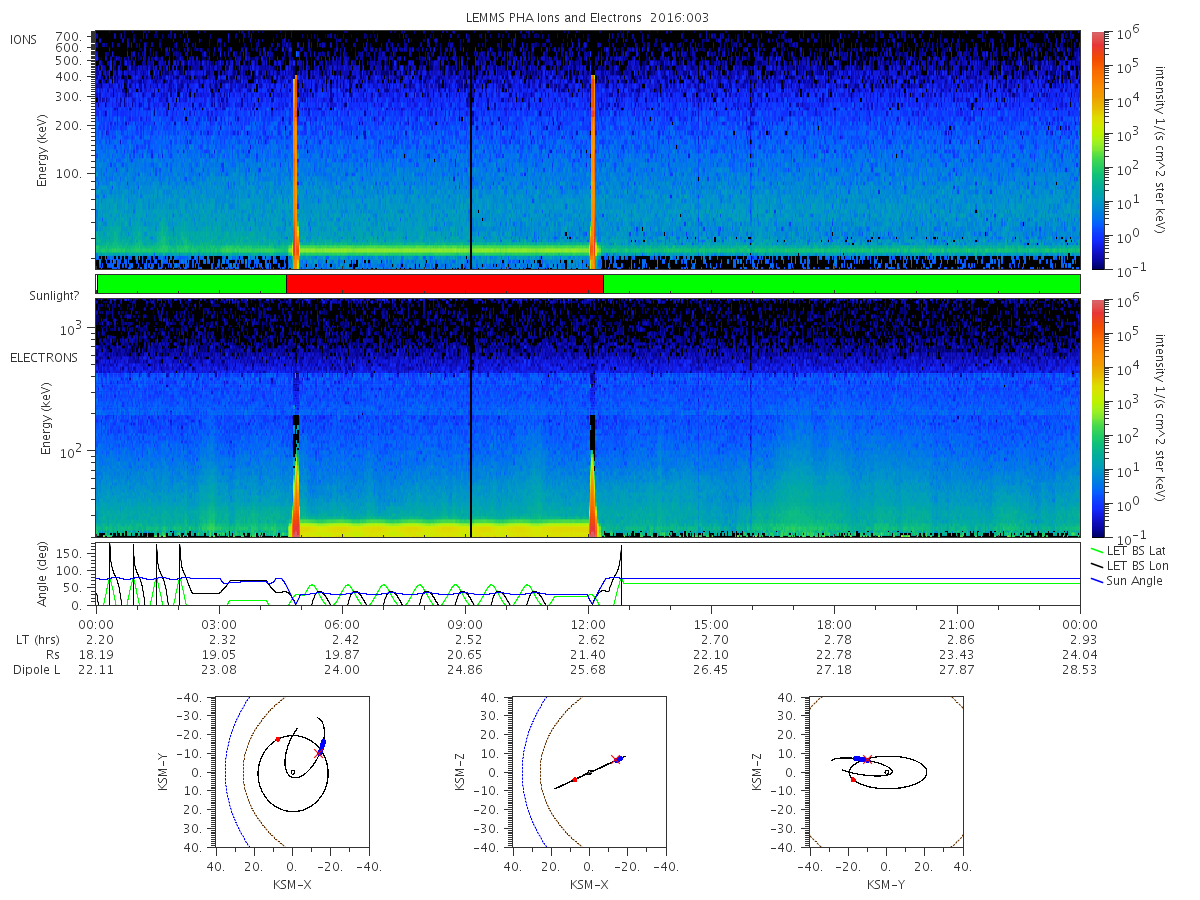The image size is (1200, 900).
Task: Click the Rs value 21.40
Action: (x=588, y=655)
